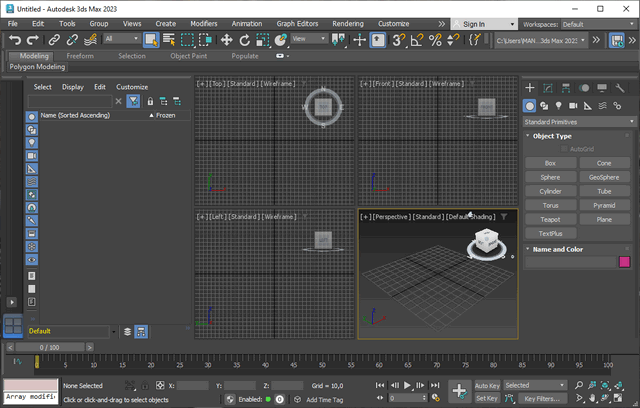Viewport: 640px width, 408px height.
Task: Switch to the Freeform ribbon tab
Action: pos(80,56)
